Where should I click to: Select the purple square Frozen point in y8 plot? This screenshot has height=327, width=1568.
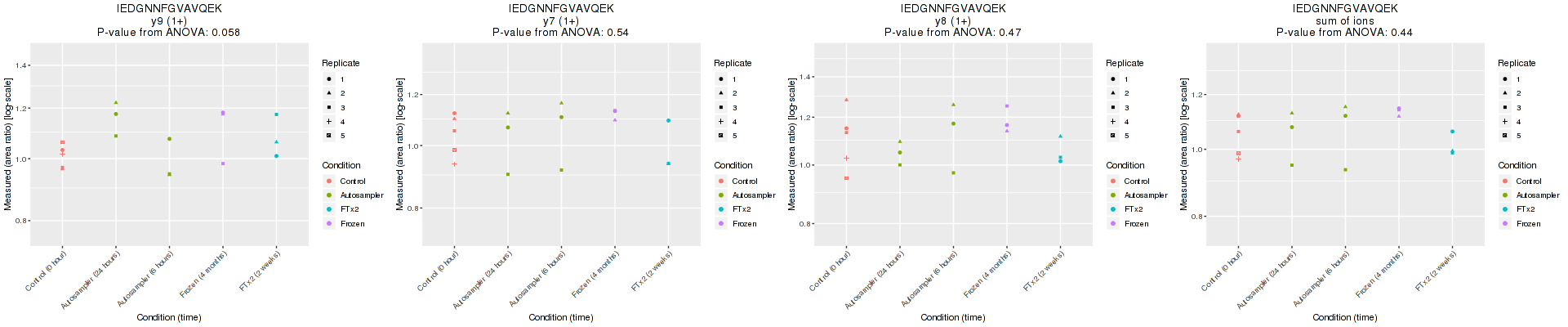1007,106
